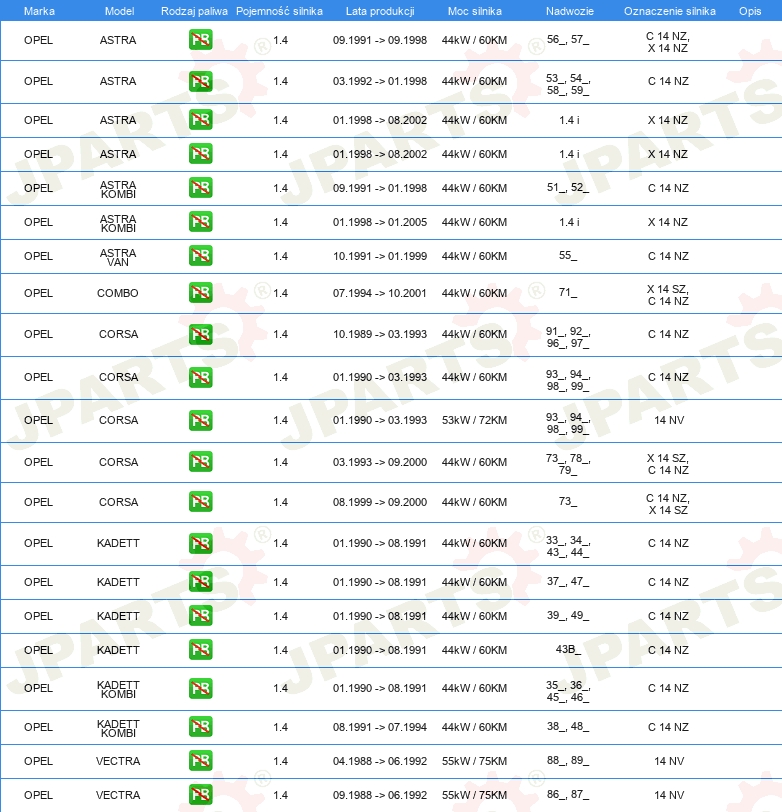Click the 53_, 54_, 58_, 59_ body cell
The height and width of the screenshot is (812, 782).
tap(568, 84)
